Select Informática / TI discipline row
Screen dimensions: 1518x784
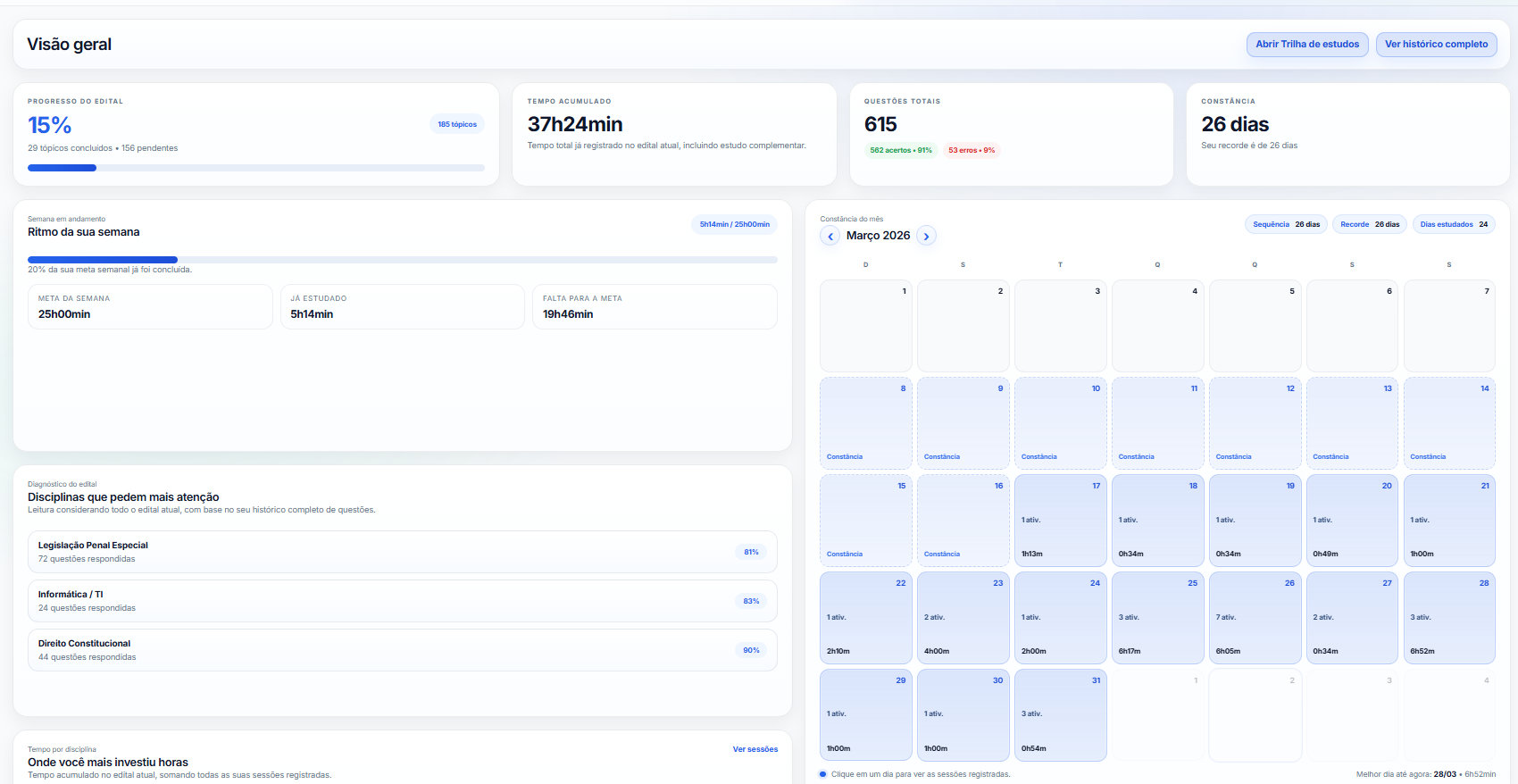click(402, 601)
